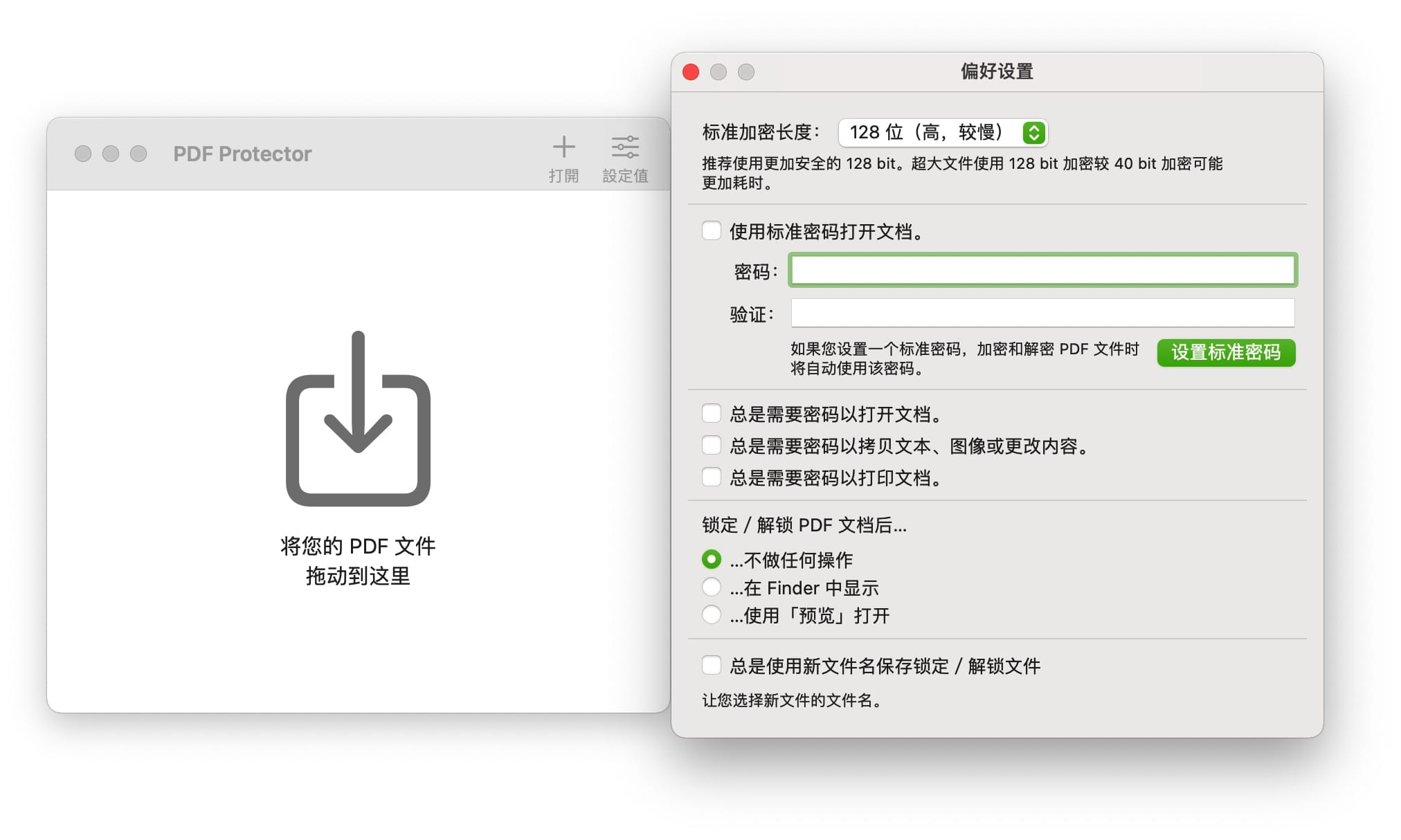Screen dimensions: 1401x840
Task: Click the 验证 confirmation field
Action: [x=1038, y=313]
